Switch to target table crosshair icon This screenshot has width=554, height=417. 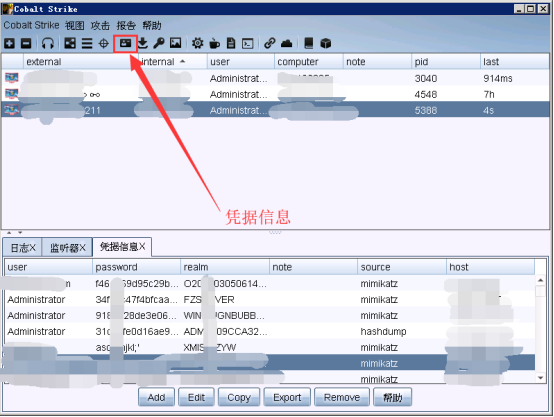tap(104, 43)
